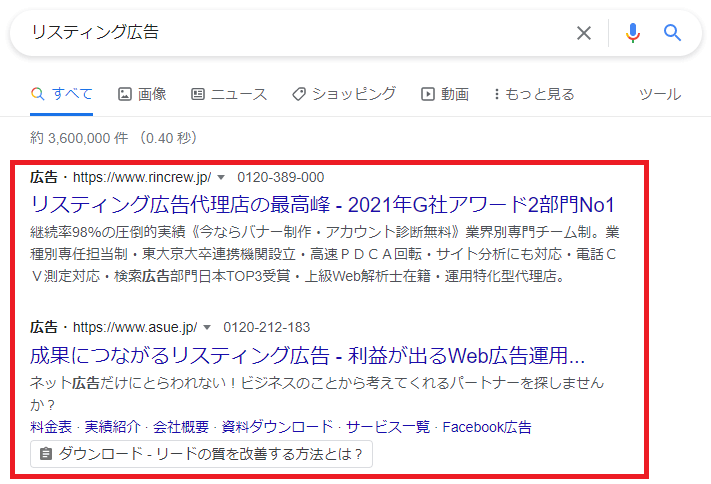Screen dimensions: 711x484
Task: Open ad title リスティング広告代理店の最高峰
Action: 322,205
